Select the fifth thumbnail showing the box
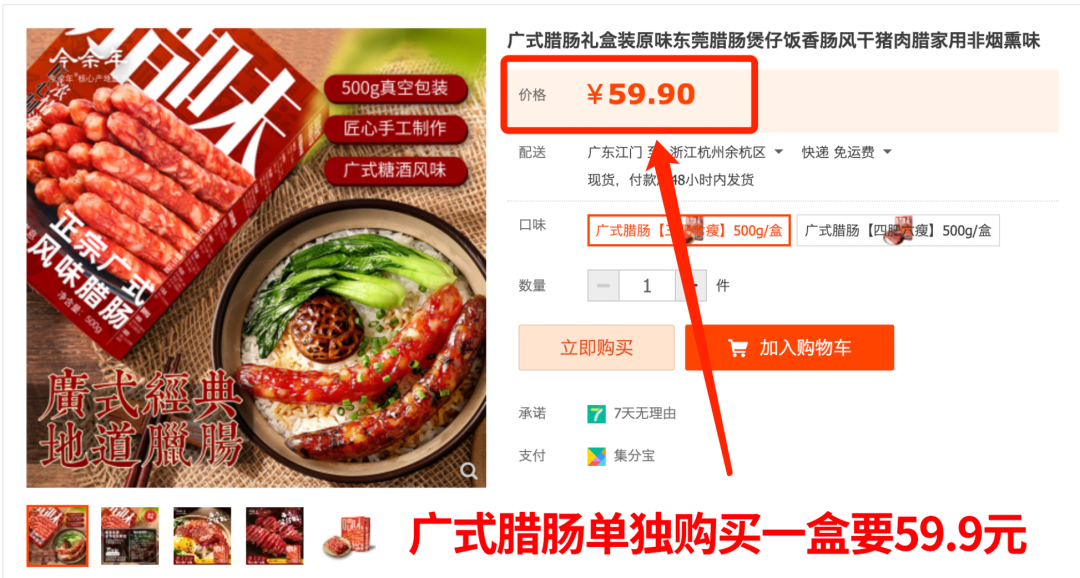Screen dimensions: 1080x578 click(346, 536)
